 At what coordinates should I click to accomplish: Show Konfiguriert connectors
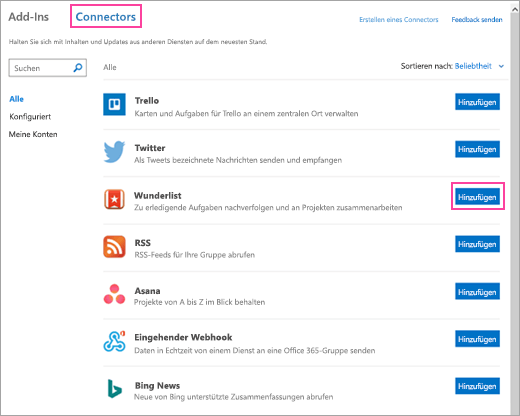pos(30,117)
